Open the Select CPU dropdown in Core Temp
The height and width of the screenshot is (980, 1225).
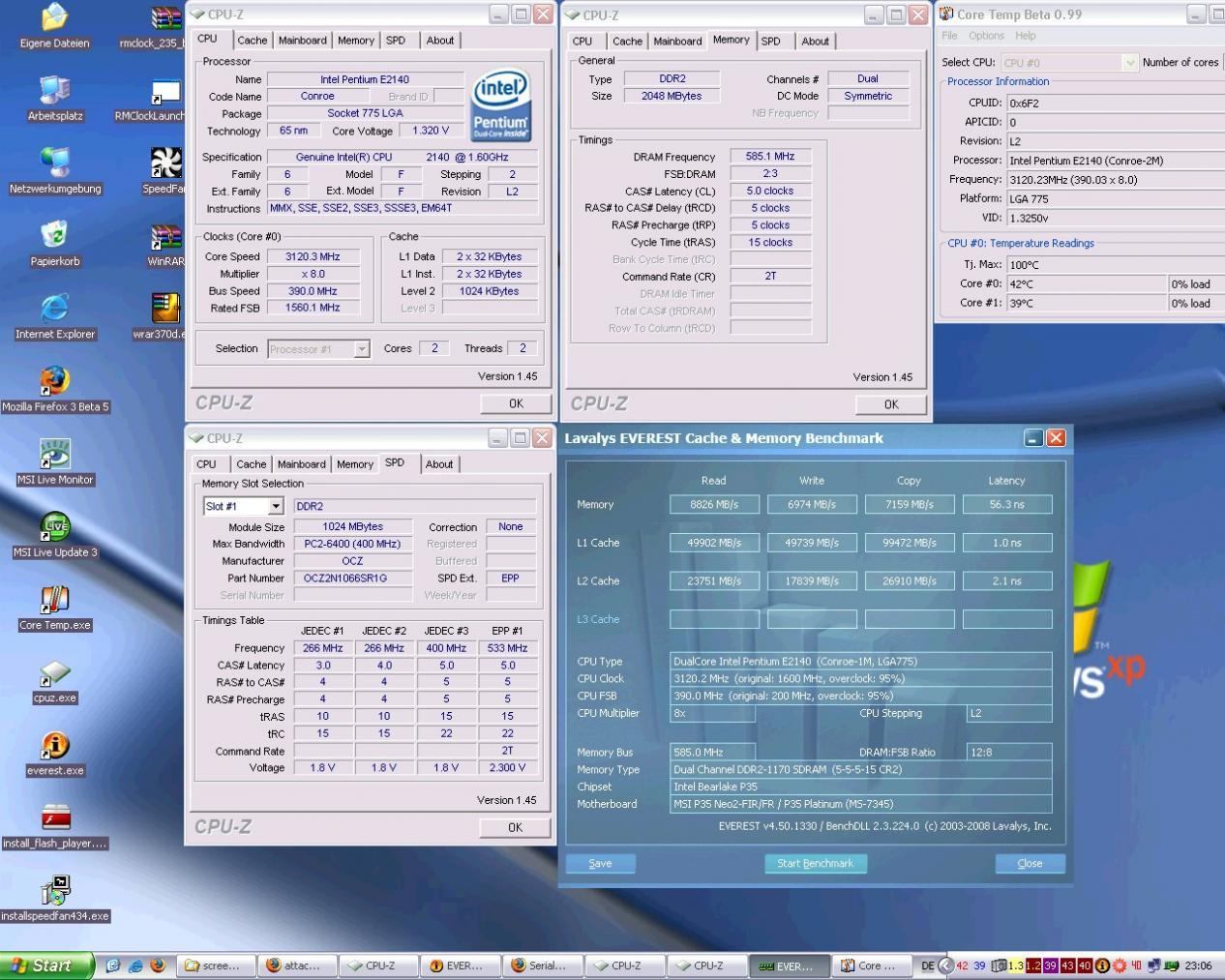1129,62
